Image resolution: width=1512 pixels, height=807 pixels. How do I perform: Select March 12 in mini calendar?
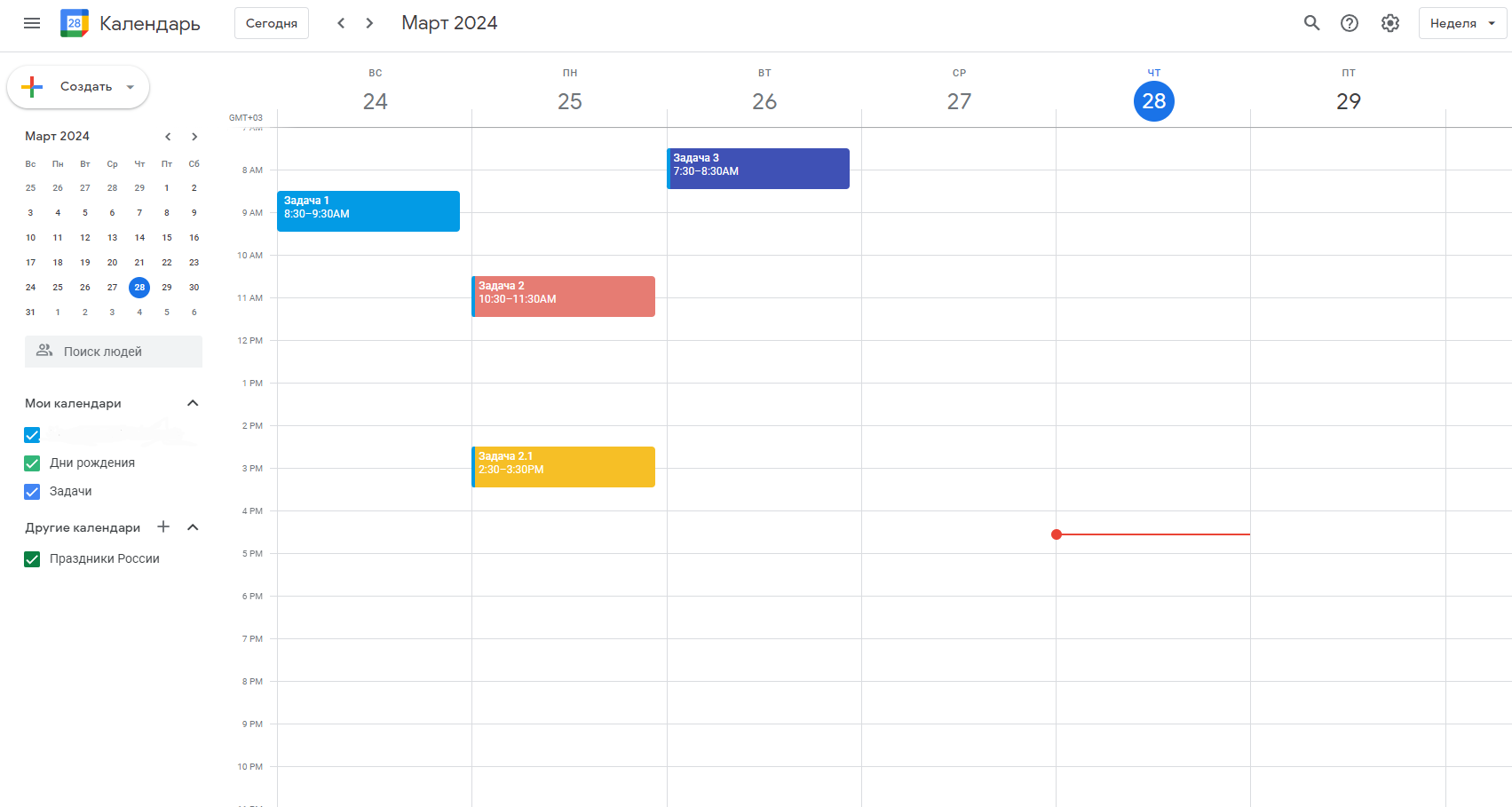coord(85,238)
